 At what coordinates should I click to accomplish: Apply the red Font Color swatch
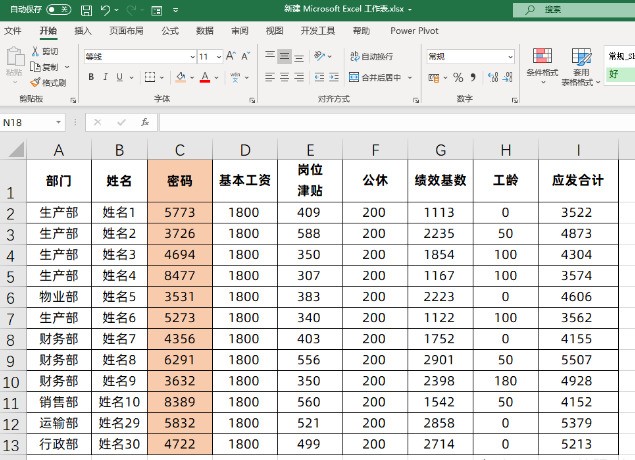pyautogui.click(x=205, y=77)
